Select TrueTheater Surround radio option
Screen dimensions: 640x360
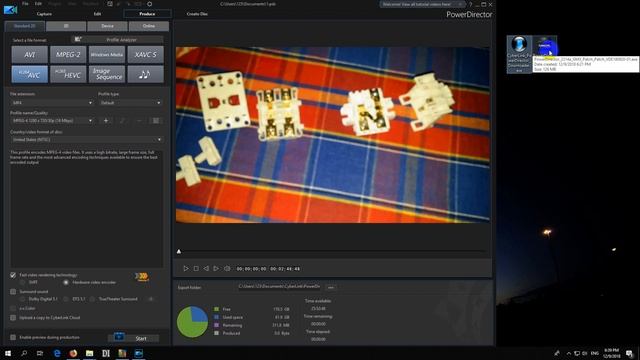point(92,299)
